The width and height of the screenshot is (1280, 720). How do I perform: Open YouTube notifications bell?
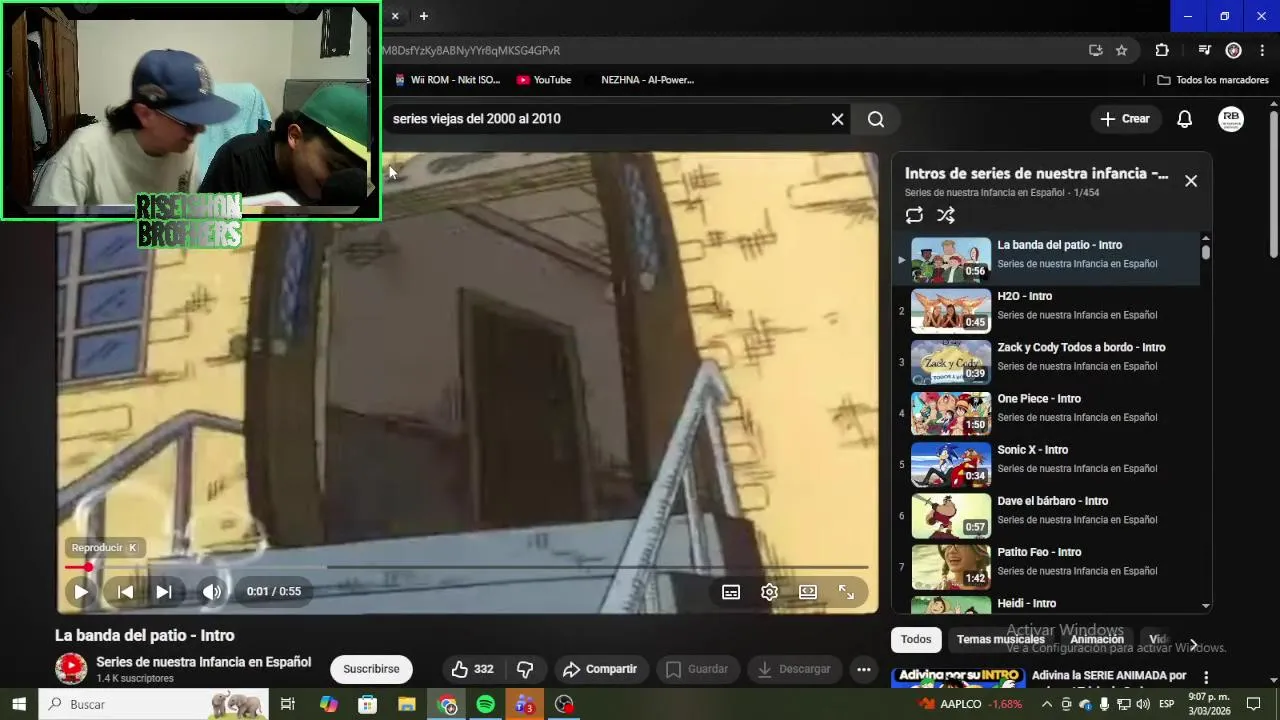1184,119
